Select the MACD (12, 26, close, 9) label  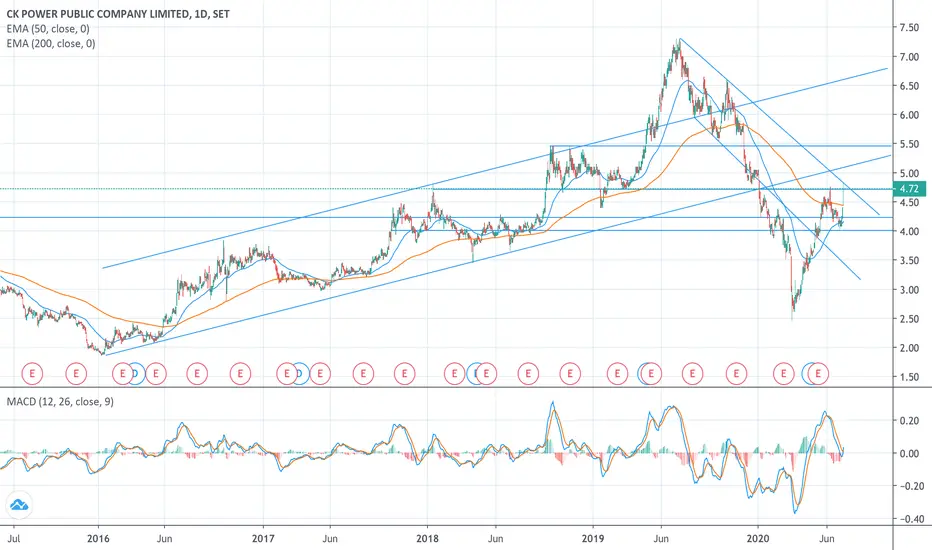click(x=60, y=402)
